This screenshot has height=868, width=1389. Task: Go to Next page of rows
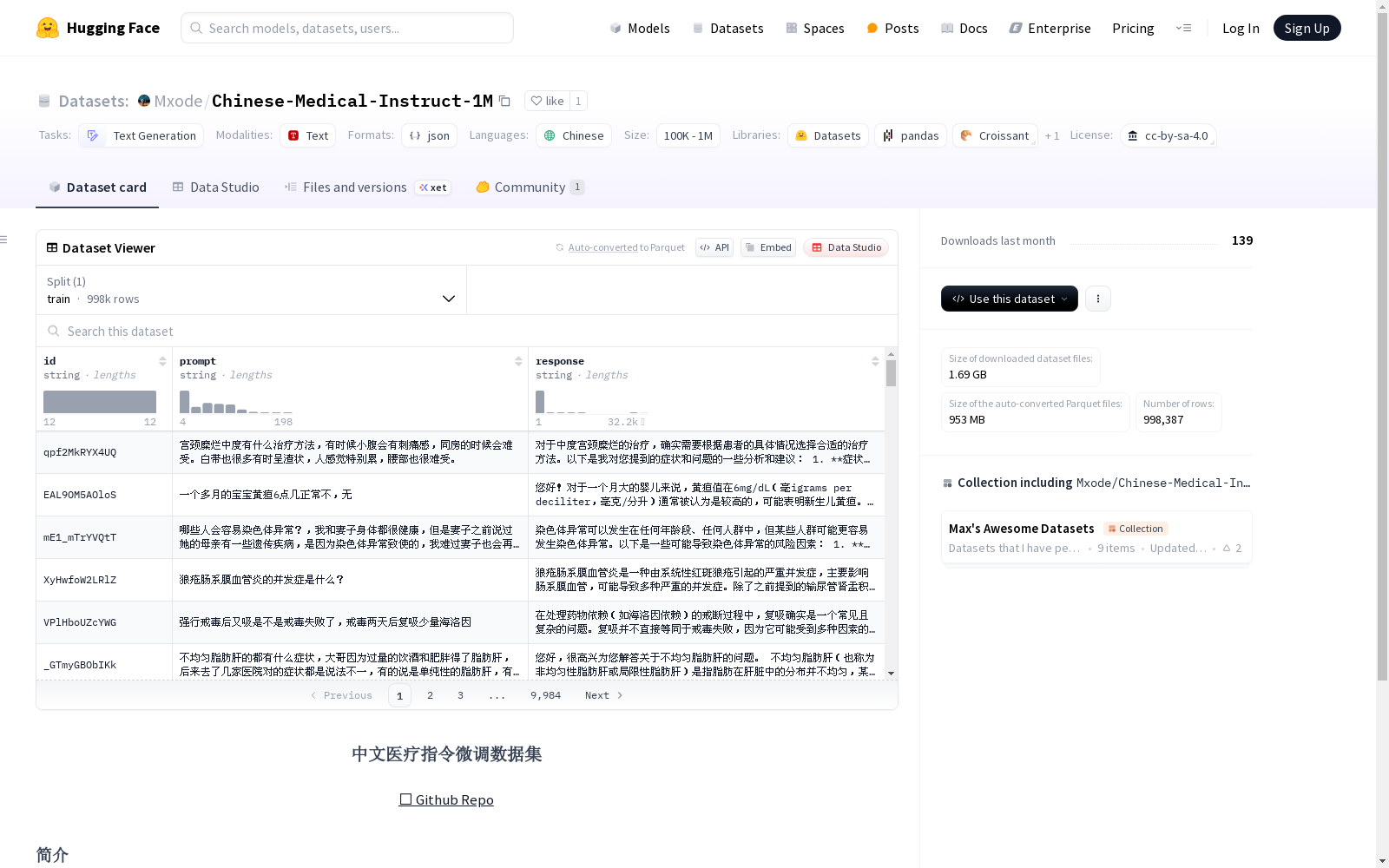[604, 695]
